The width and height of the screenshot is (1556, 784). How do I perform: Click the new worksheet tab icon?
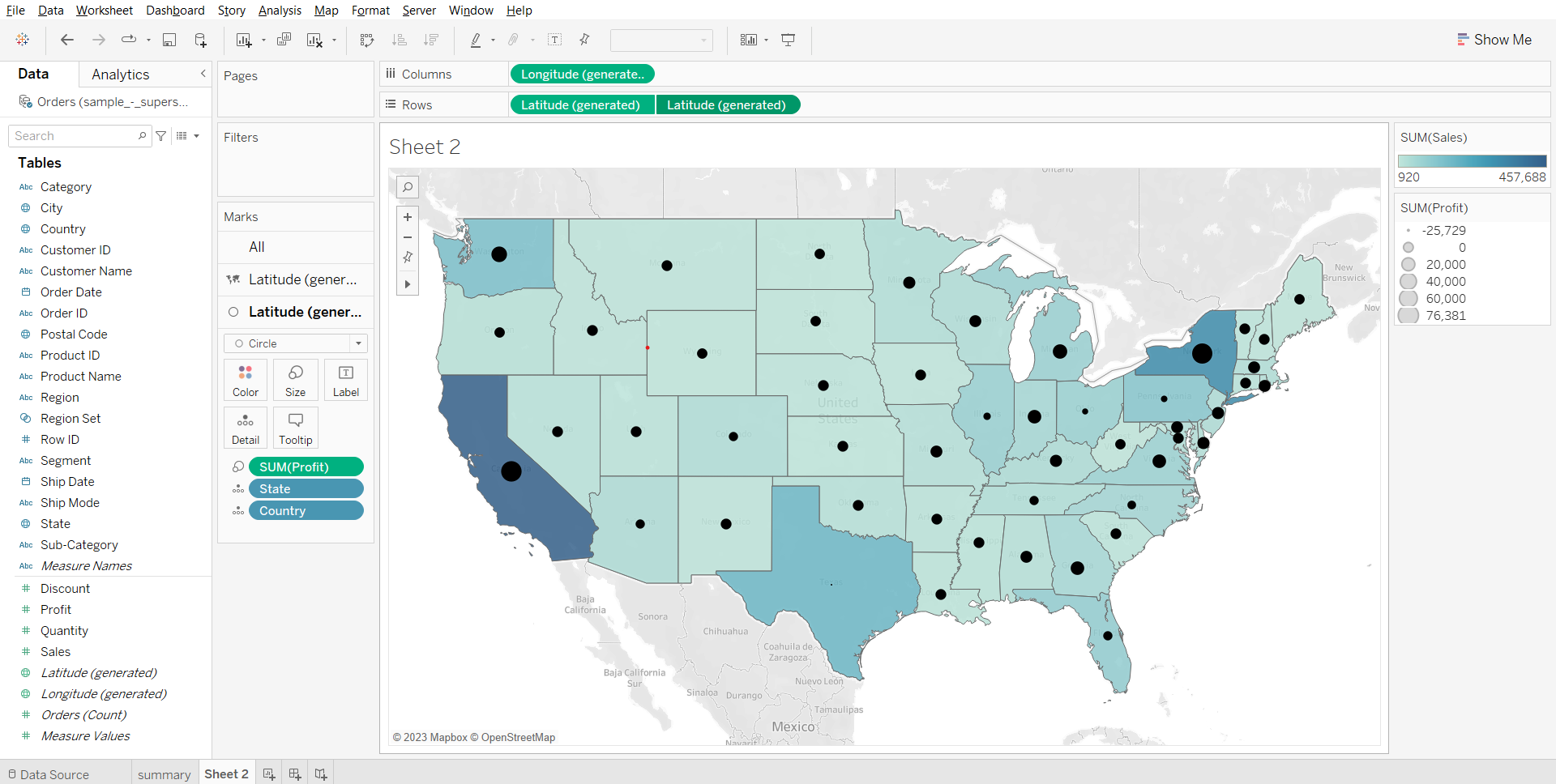[x=269, y=774]
